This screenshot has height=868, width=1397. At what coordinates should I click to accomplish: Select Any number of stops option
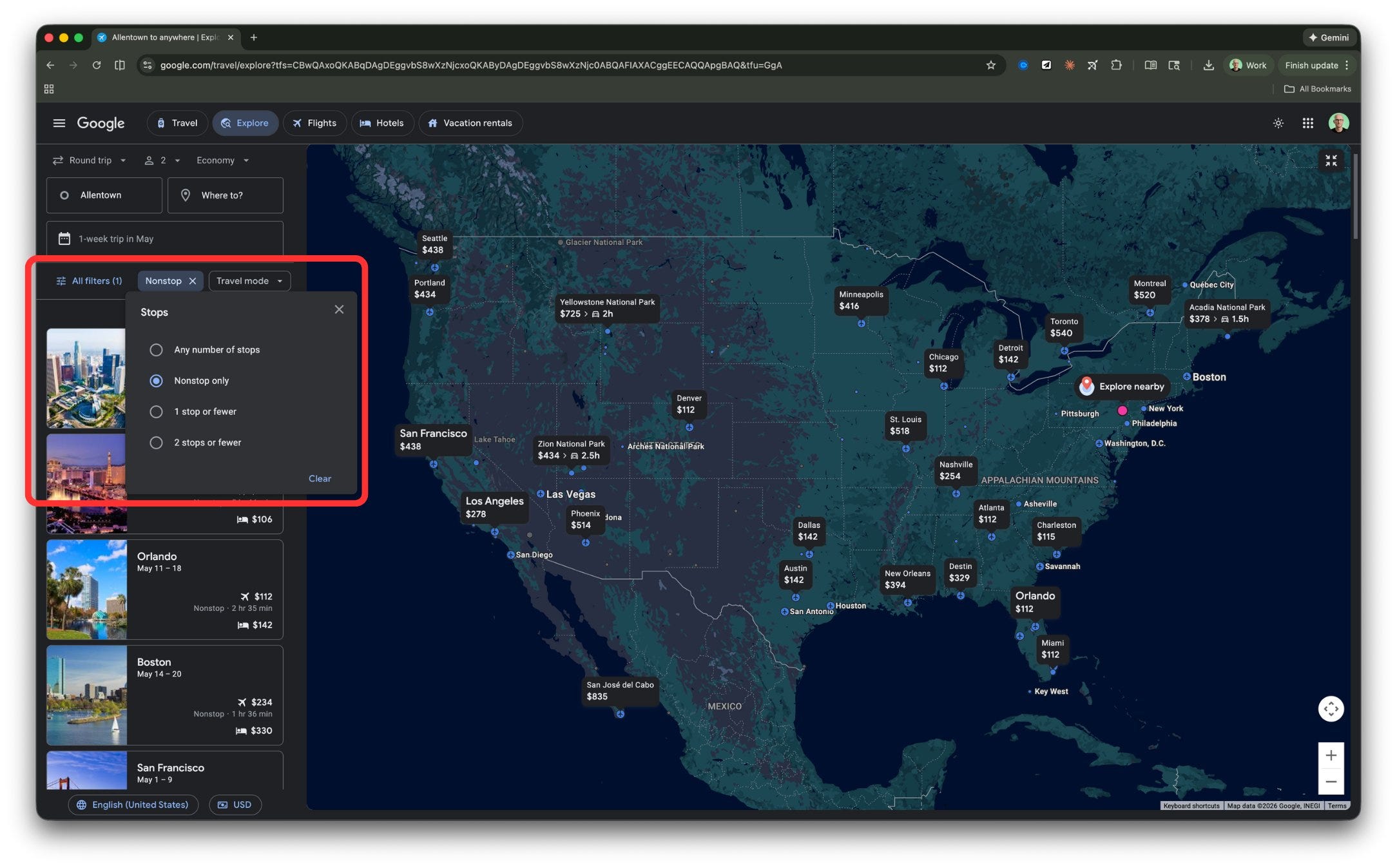click(156, 350)
